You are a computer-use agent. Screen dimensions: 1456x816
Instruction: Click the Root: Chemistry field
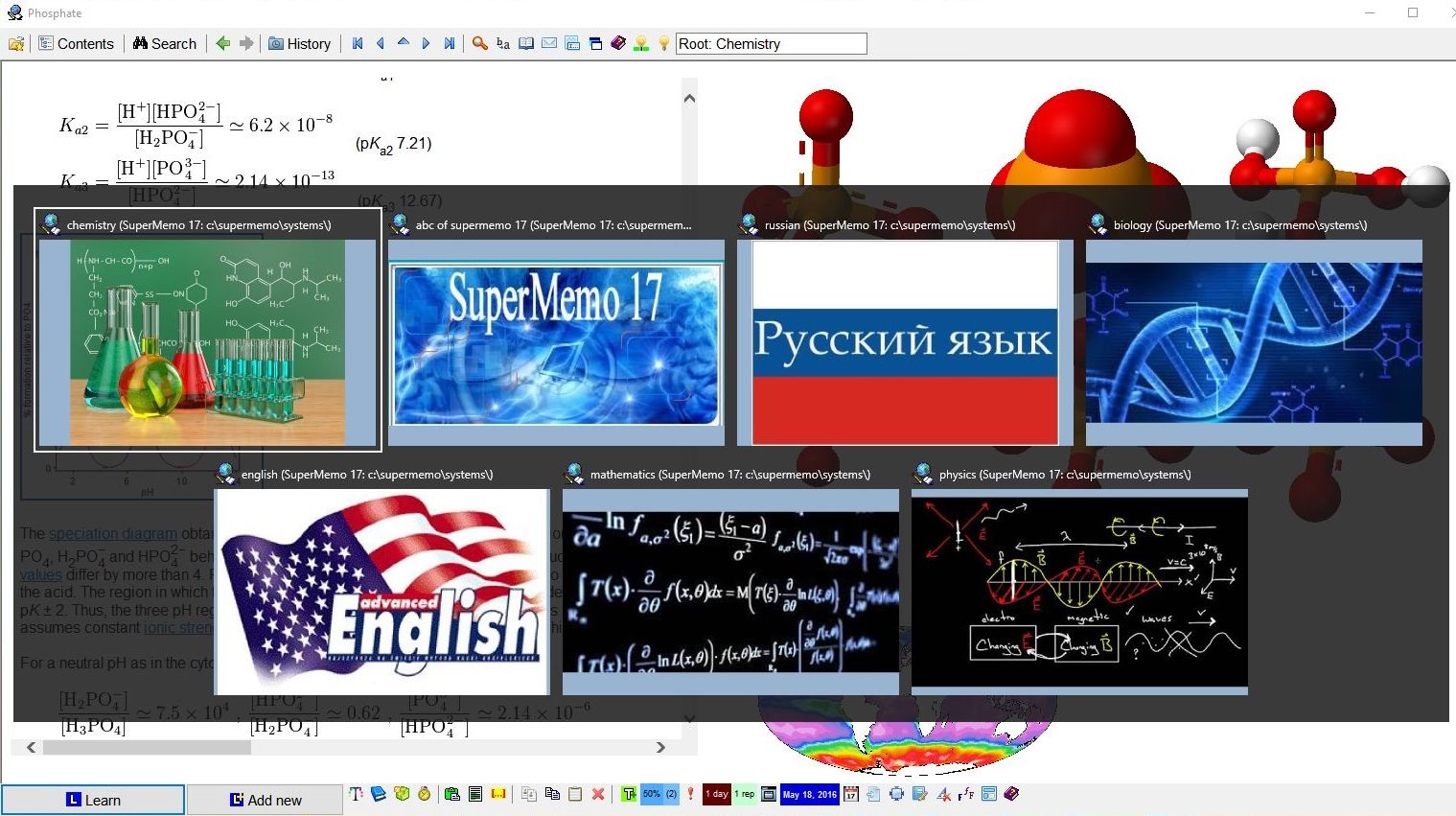click(771, 44)
